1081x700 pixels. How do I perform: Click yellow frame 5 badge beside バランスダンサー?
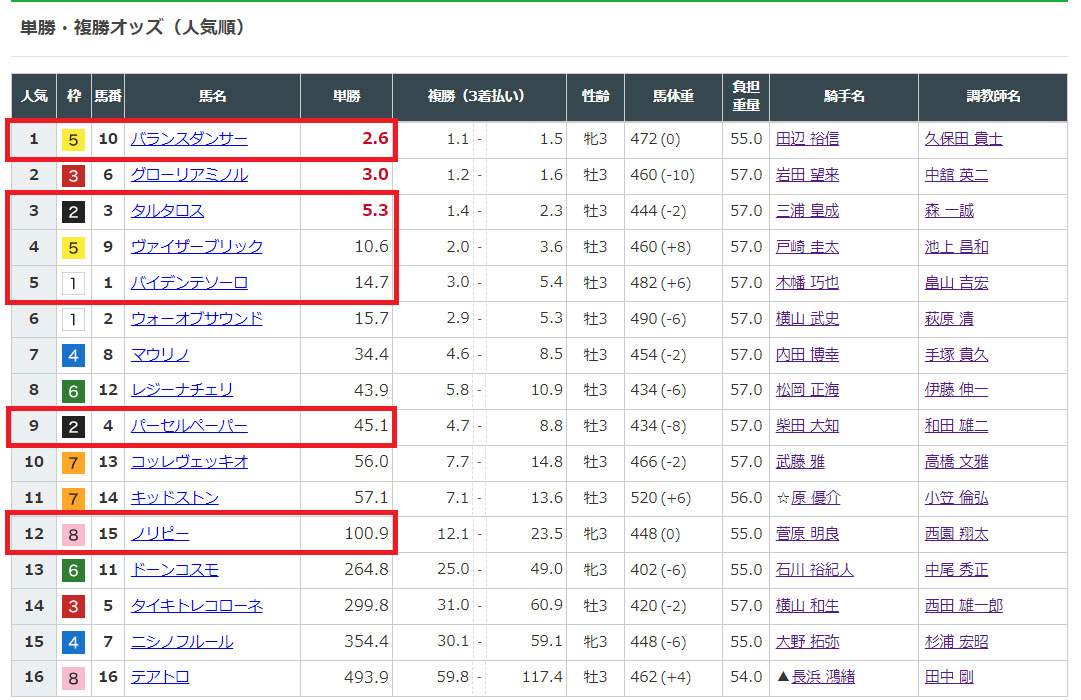pyautogui.click(x=74, y=139)
